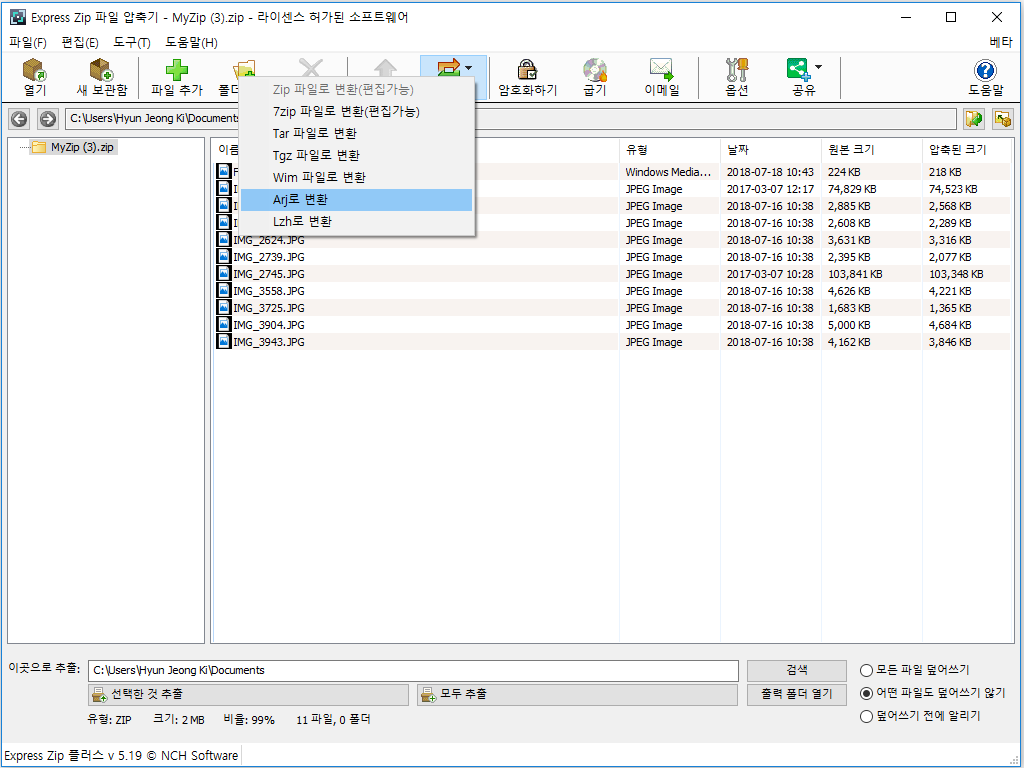Screen dimensions: 1024x768
Task: Select the file IMG_3943.JPG
Action: 269,342
